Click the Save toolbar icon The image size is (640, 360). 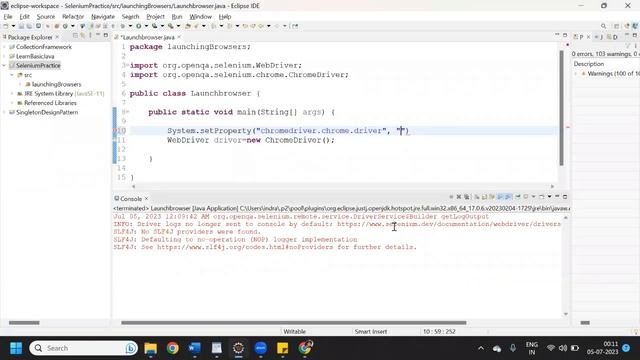(x=21, y=26)
